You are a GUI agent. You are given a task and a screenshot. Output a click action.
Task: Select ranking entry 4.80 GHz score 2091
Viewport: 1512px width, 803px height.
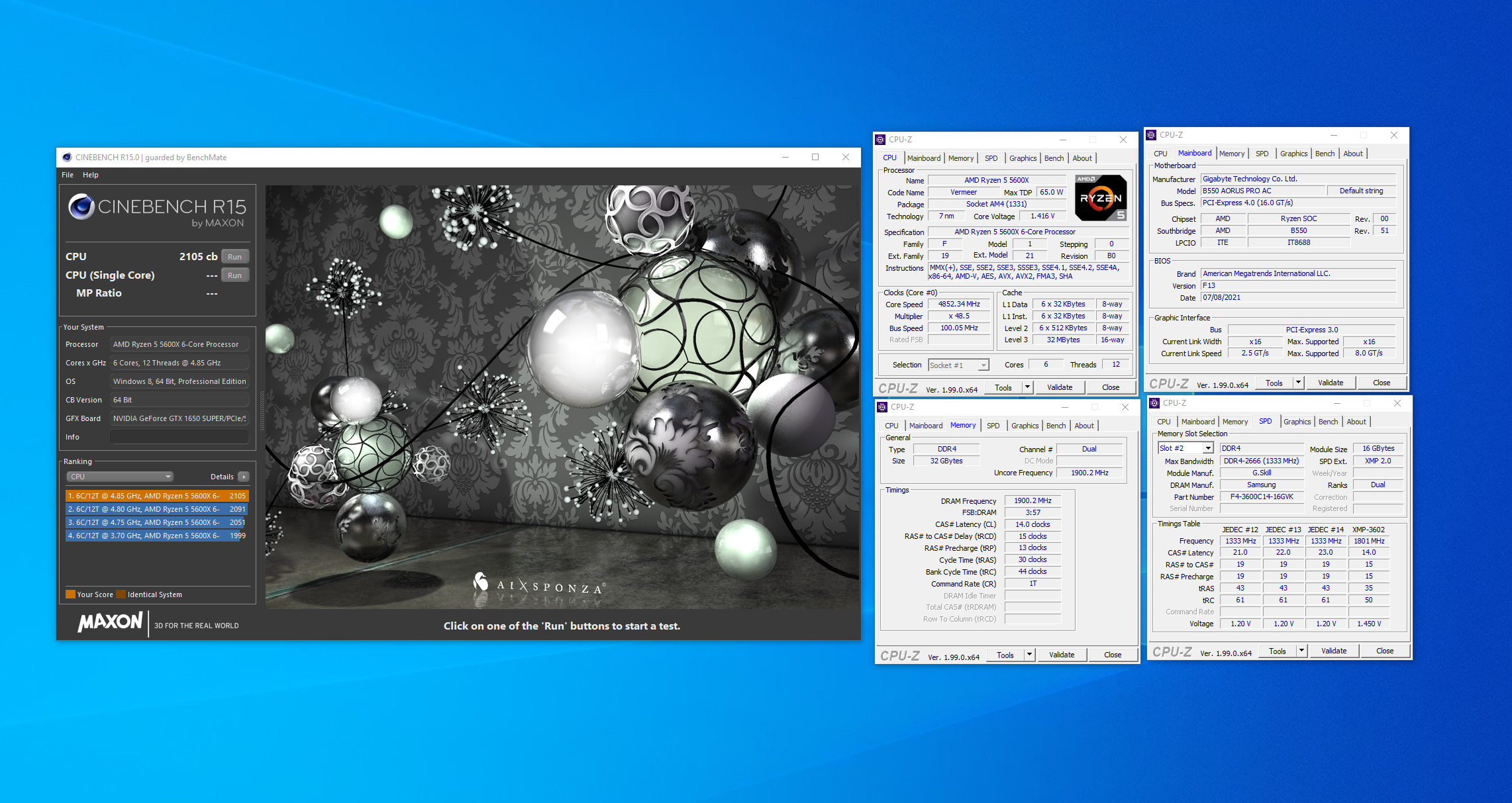coord(157,509)
